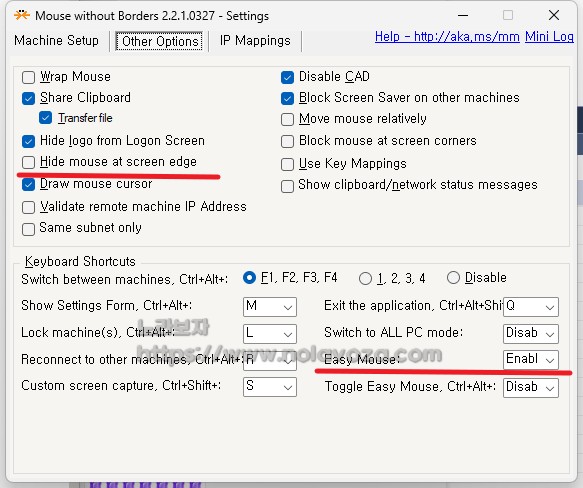Open the Switch to ALL PC mode dropdown
This screenshot has width=583, height=488.
pyautogui.click(x=531, y=334)
